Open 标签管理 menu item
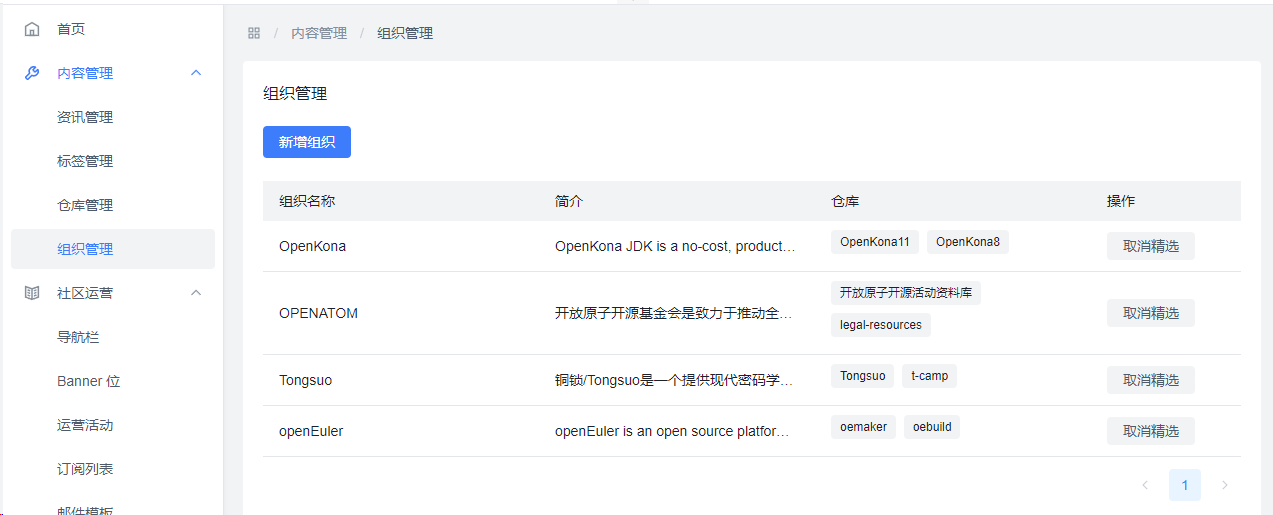 tap(85, 161)
